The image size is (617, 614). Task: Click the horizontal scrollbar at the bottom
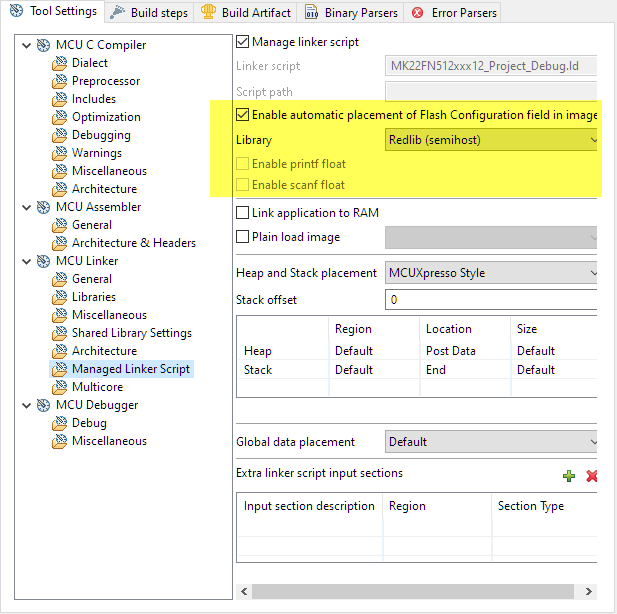pyautogui.click(x=410, y=591)
